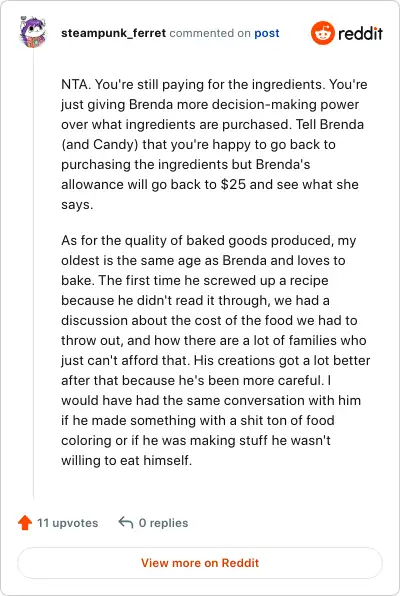Click the word "says." ending first paragraph

coord(77,204)
